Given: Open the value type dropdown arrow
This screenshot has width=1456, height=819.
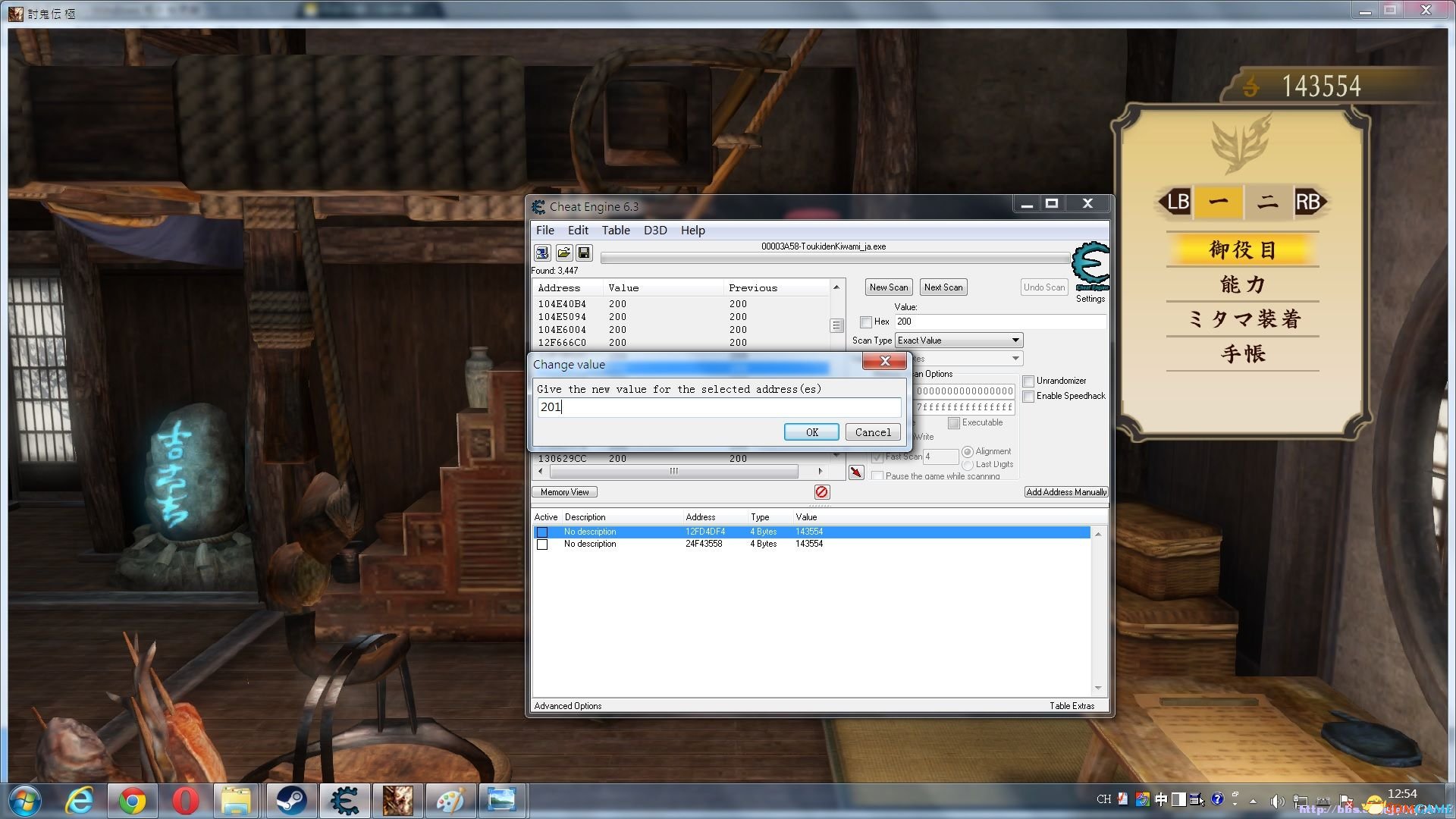Looking at the screenshot, I should (1015, 359).
